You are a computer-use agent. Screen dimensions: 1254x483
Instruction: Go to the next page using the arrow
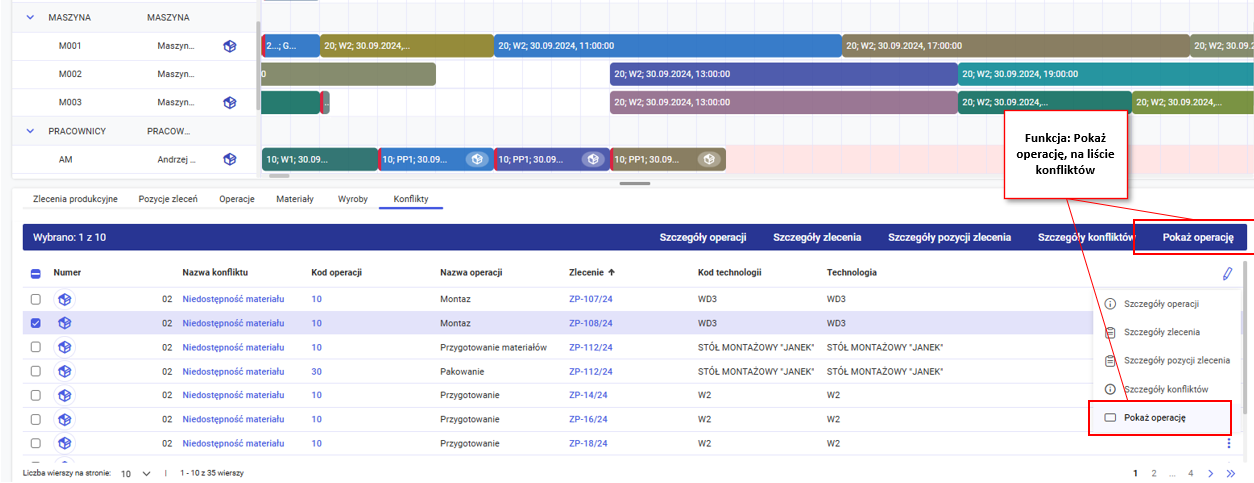(x=1211, y=473)
